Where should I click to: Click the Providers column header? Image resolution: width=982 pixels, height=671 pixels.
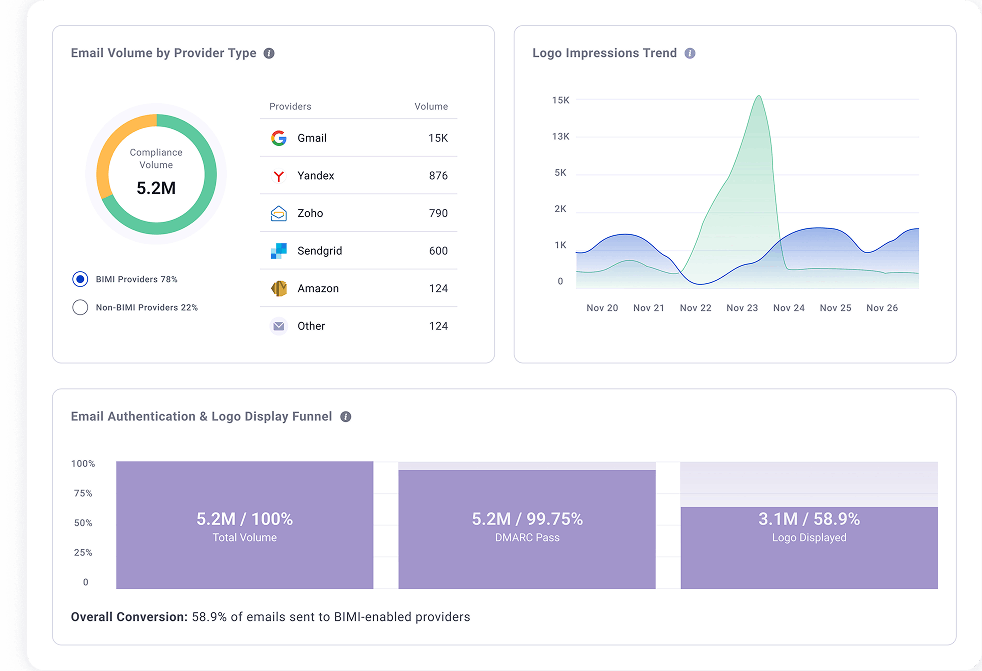(290, 107)
